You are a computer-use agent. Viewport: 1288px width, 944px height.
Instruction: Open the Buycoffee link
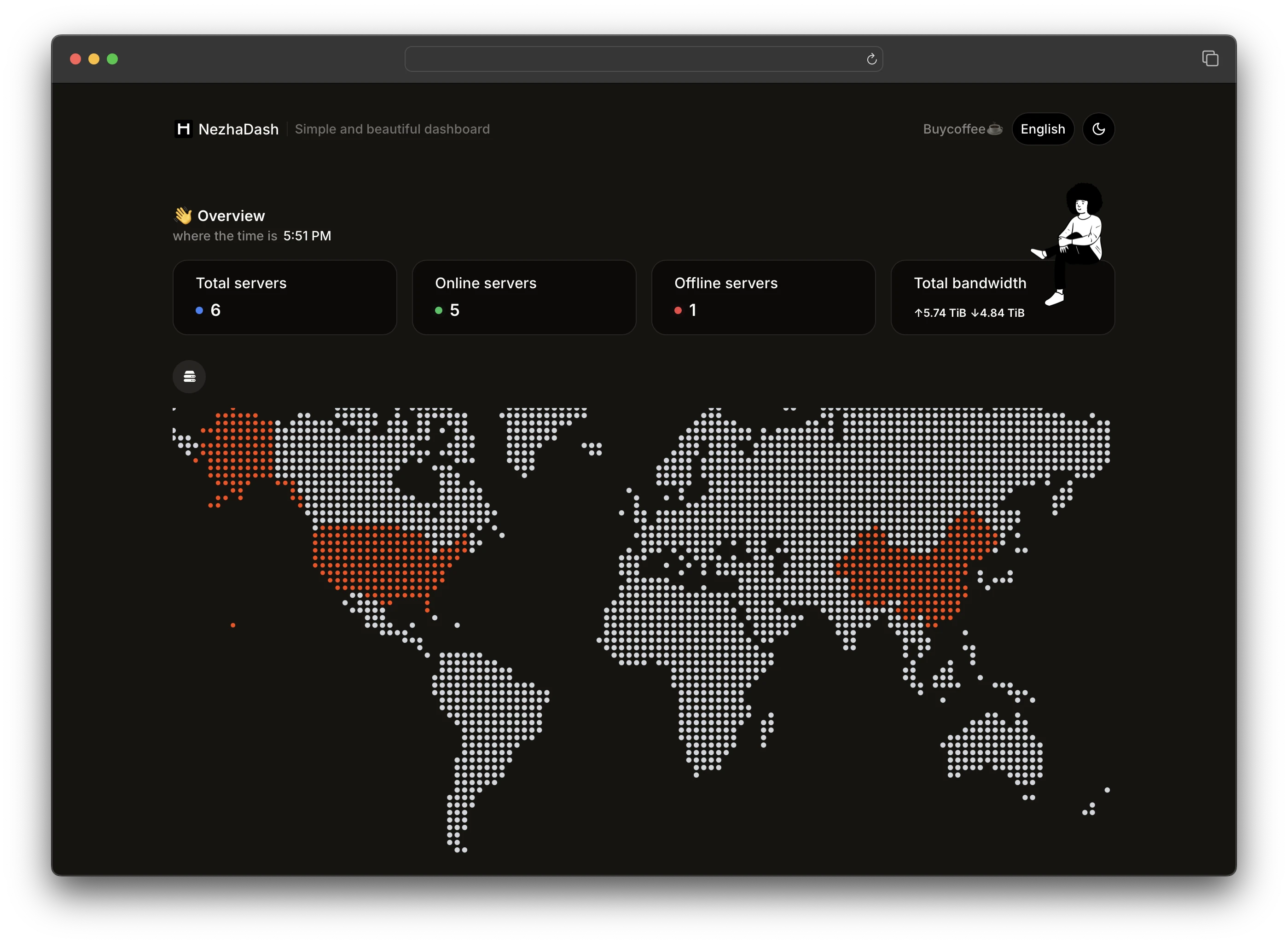coord(954,129)
